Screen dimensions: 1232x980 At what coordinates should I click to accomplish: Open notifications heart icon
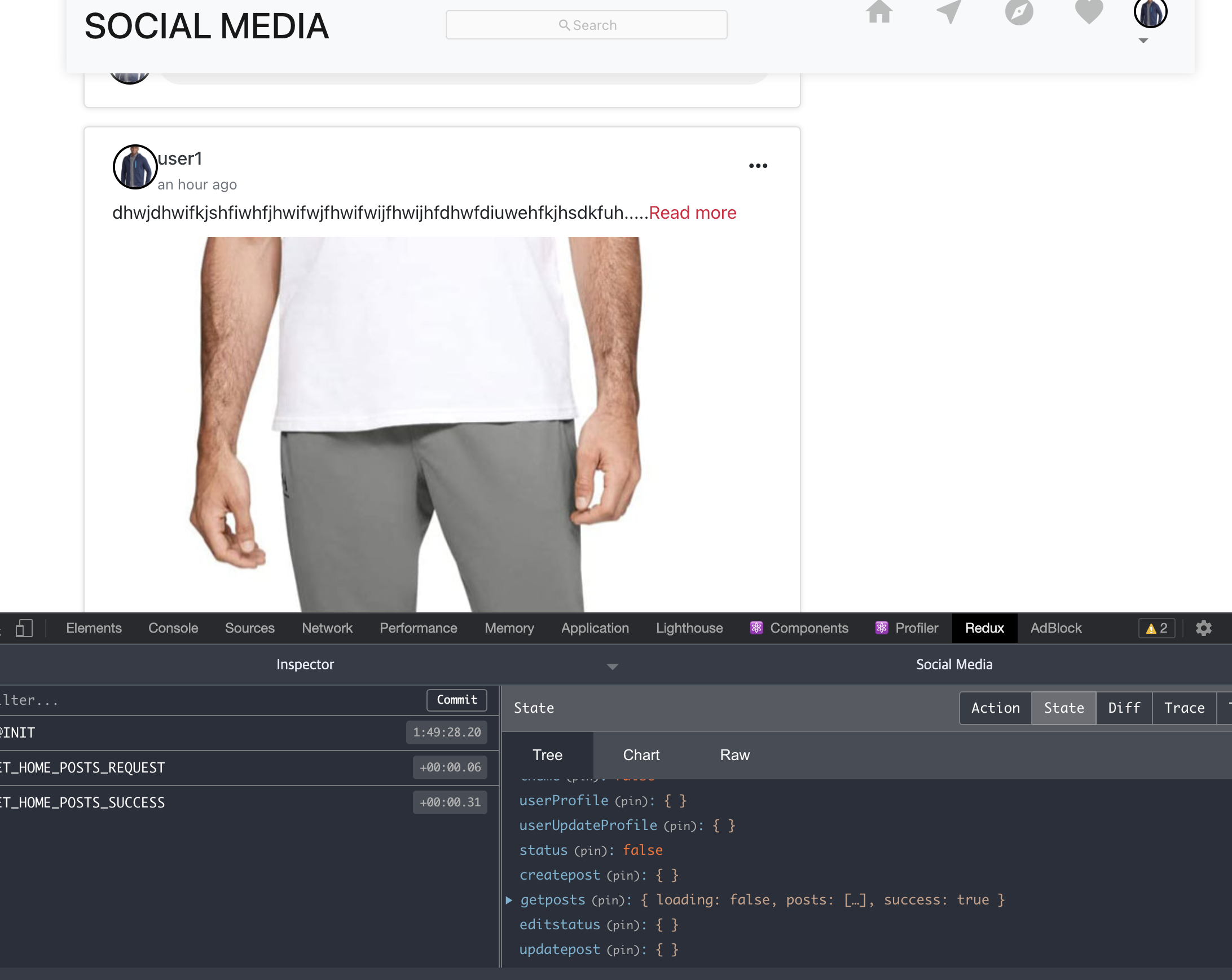coord(1089,12)
